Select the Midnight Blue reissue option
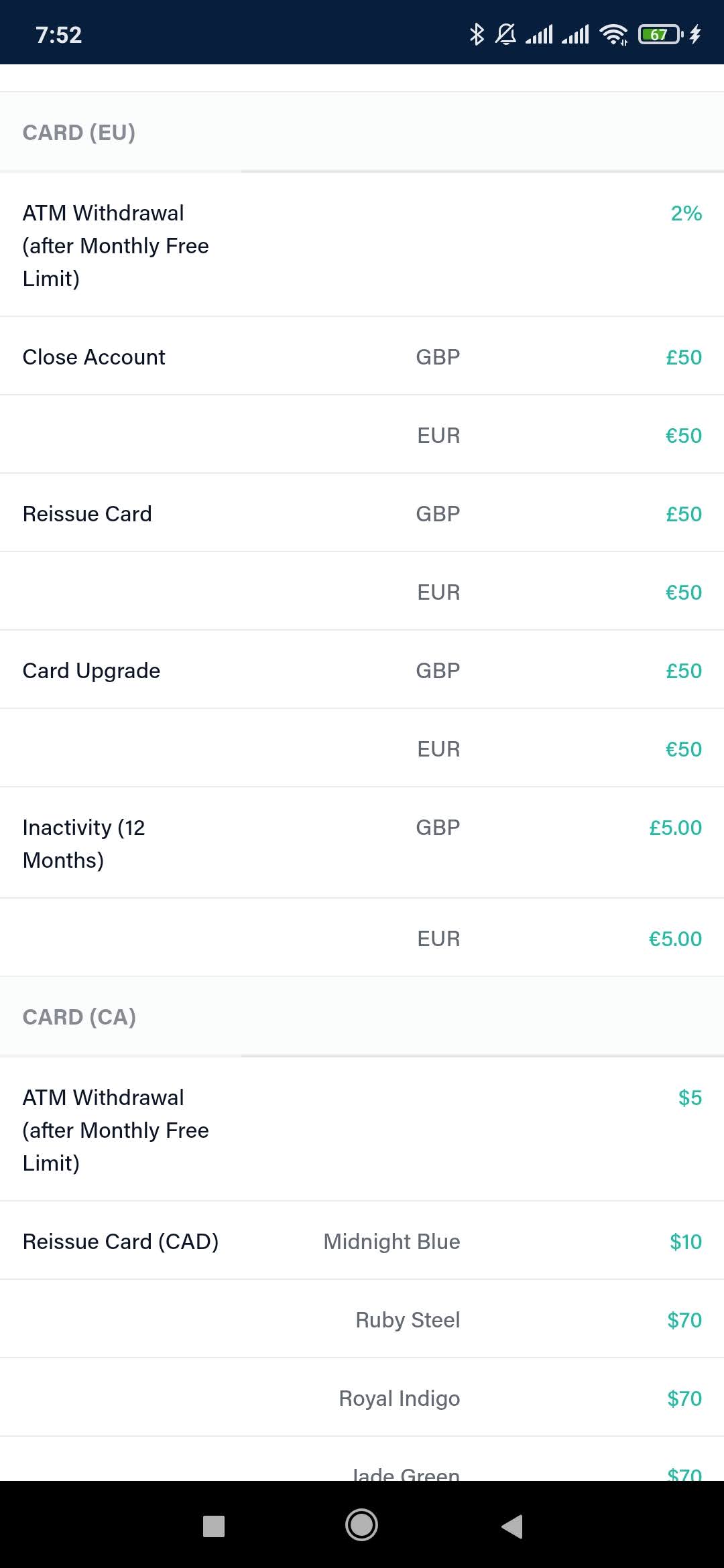The image size is (724, 1568). coord(391,1242)
